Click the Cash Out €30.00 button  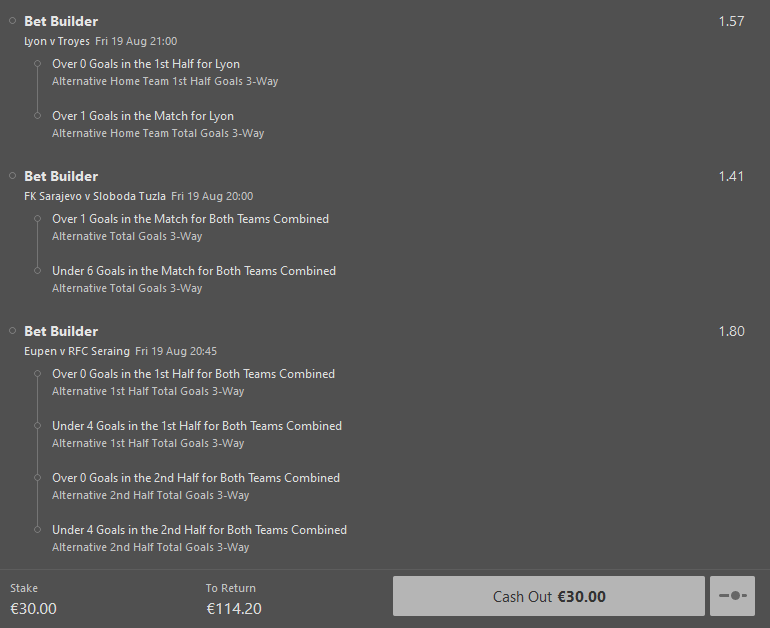[548, 596]
